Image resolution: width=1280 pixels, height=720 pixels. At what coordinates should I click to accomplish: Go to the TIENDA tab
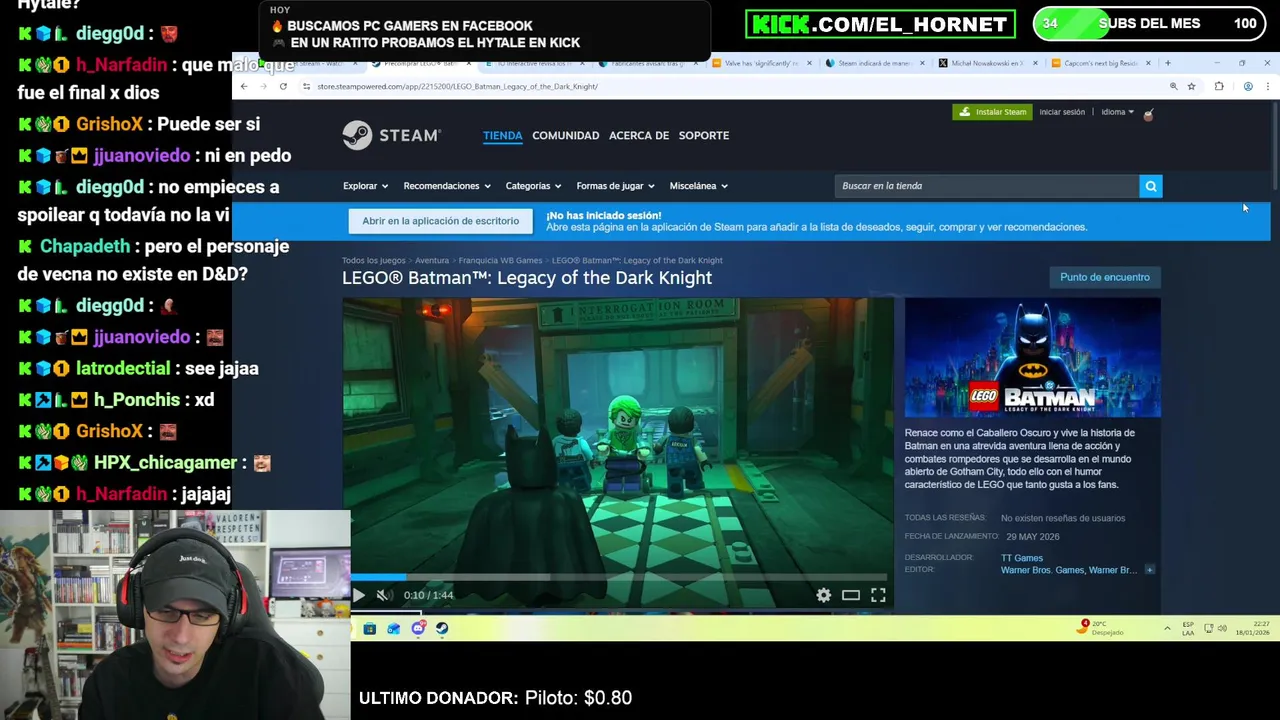click(503, 135)
